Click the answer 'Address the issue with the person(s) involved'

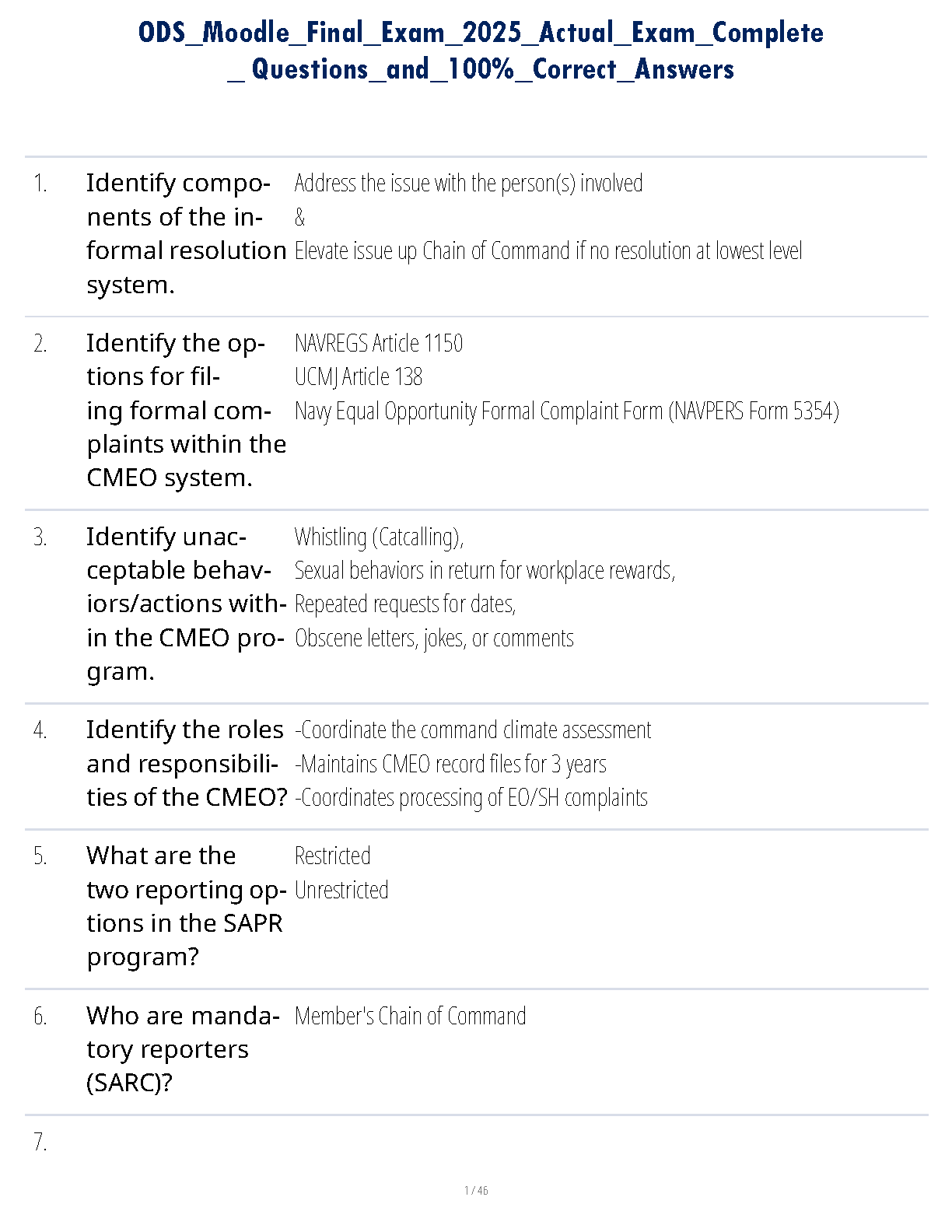coord(468,184)
